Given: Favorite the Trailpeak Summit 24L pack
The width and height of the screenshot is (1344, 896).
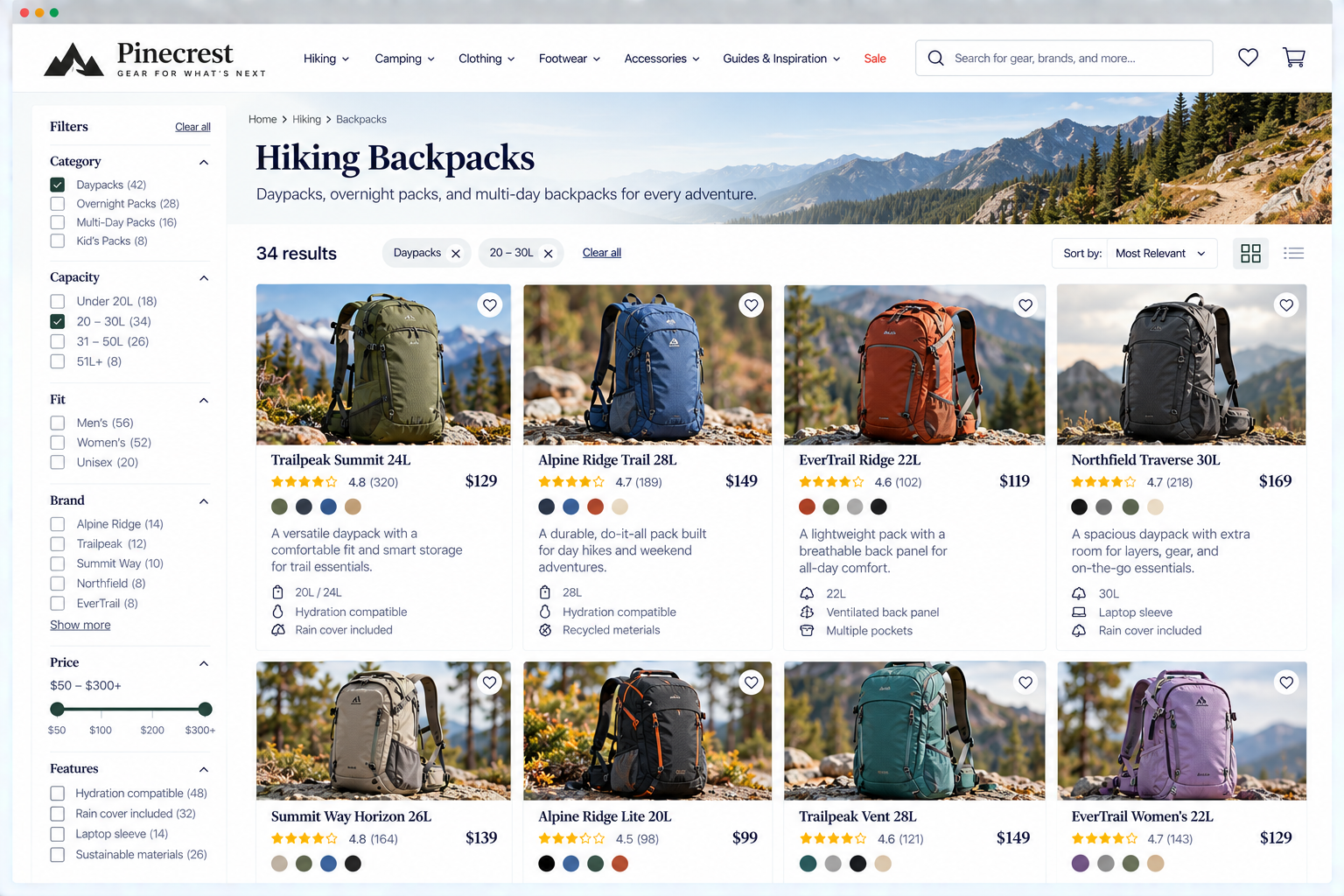Looking at the screenshot, I should (490, 305).
